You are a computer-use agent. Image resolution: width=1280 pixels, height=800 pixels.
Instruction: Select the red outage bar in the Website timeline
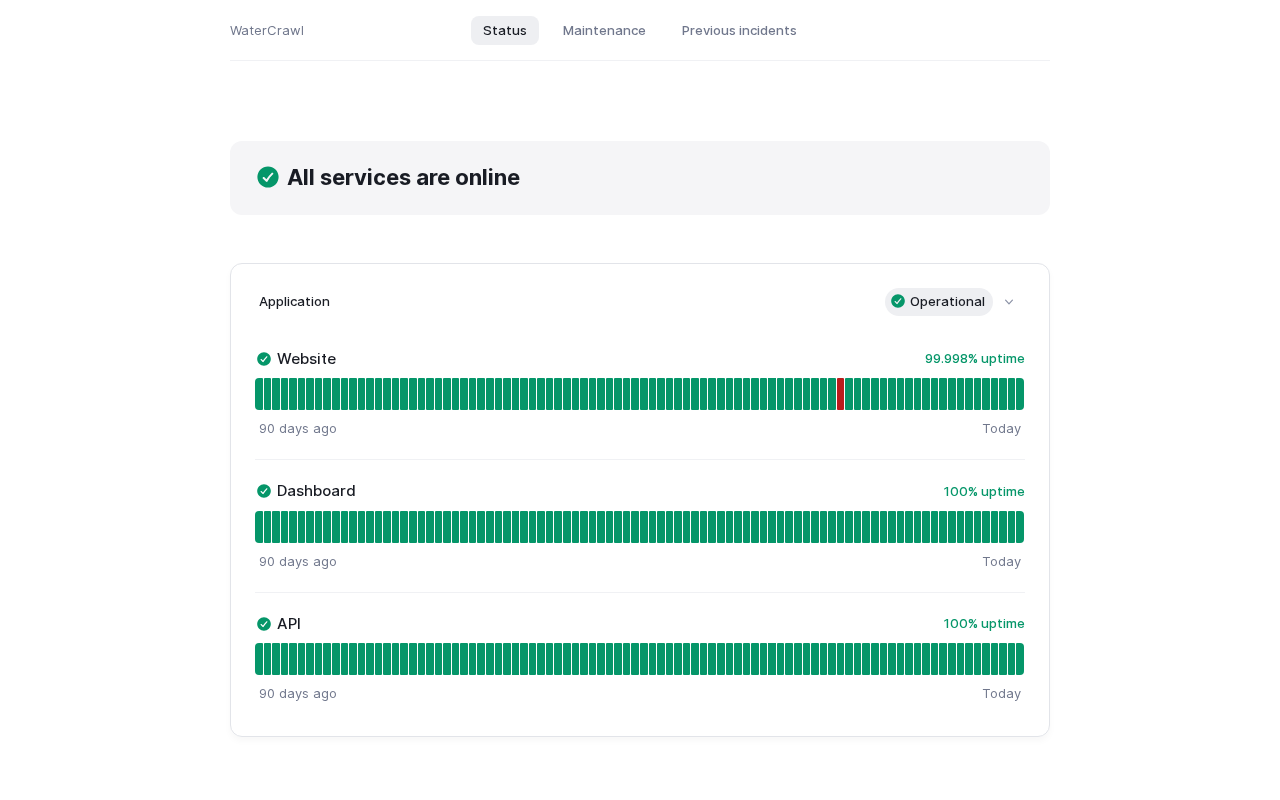tap(840, 394)
